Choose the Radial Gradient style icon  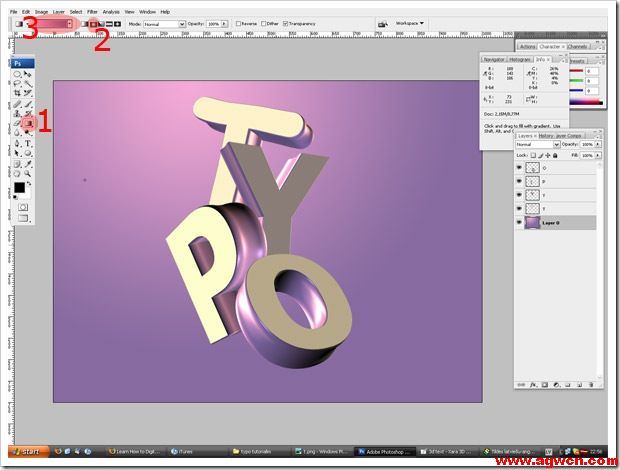click(93, 22)
